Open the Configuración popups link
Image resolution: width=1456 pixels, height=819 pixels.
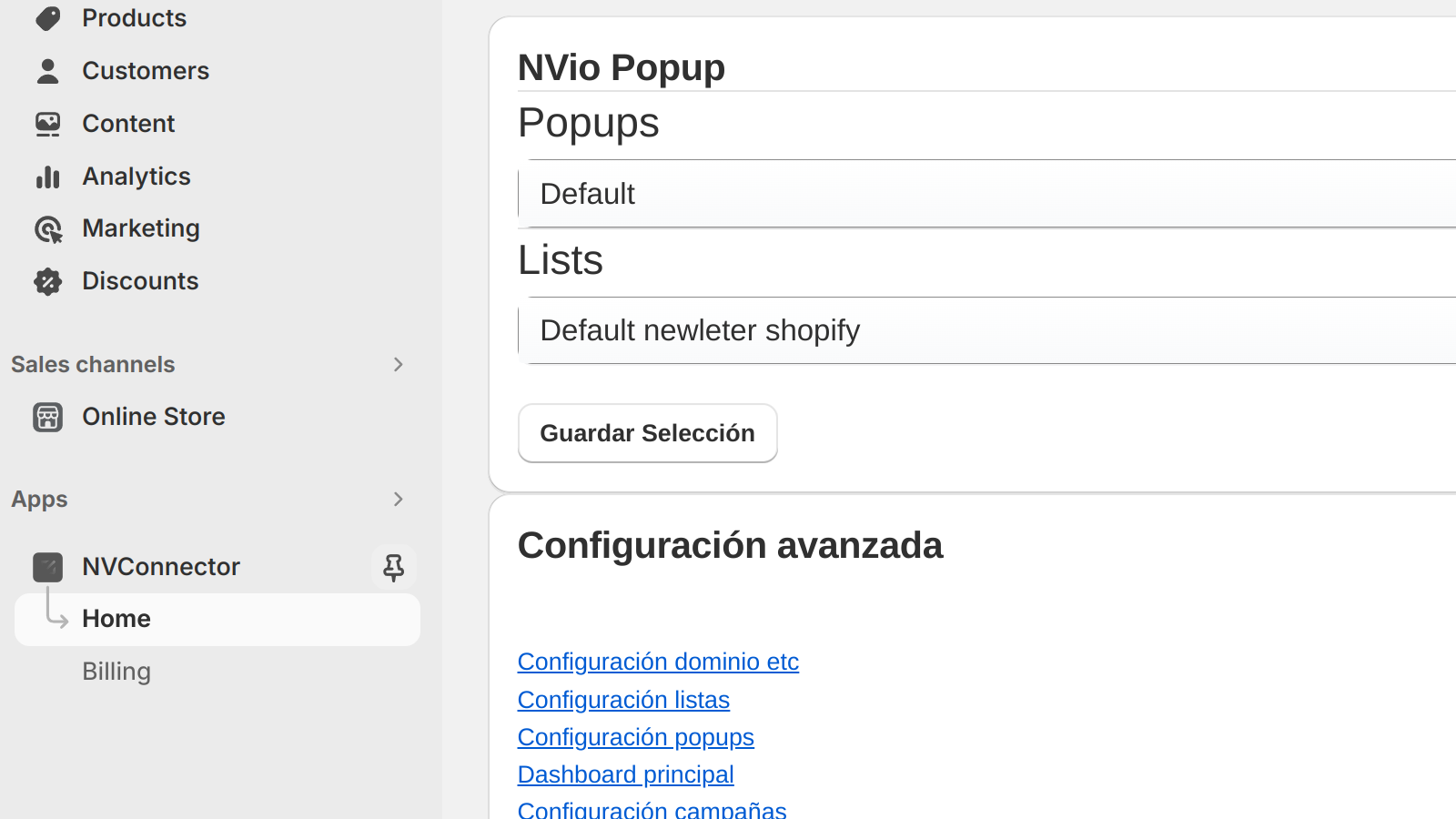[635, 737]
